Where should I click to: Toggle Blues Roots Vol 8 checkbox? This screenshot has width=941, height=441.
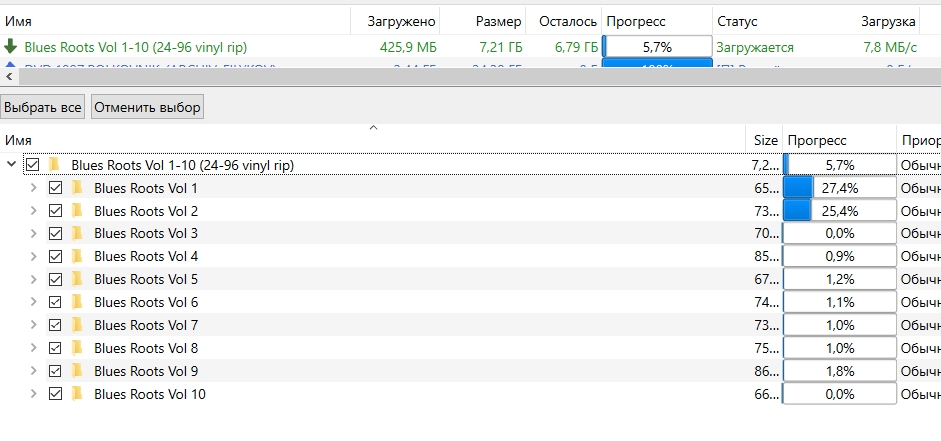pos(55,348)
